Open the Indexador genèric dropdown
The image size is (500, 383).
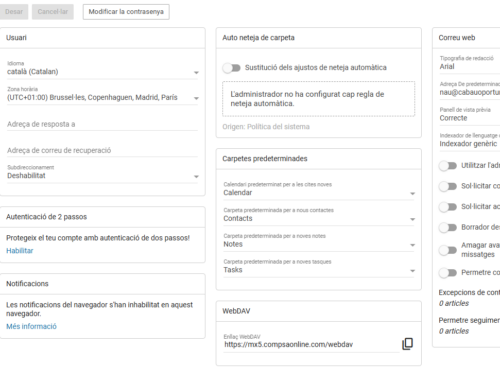[x=469, y=141]
